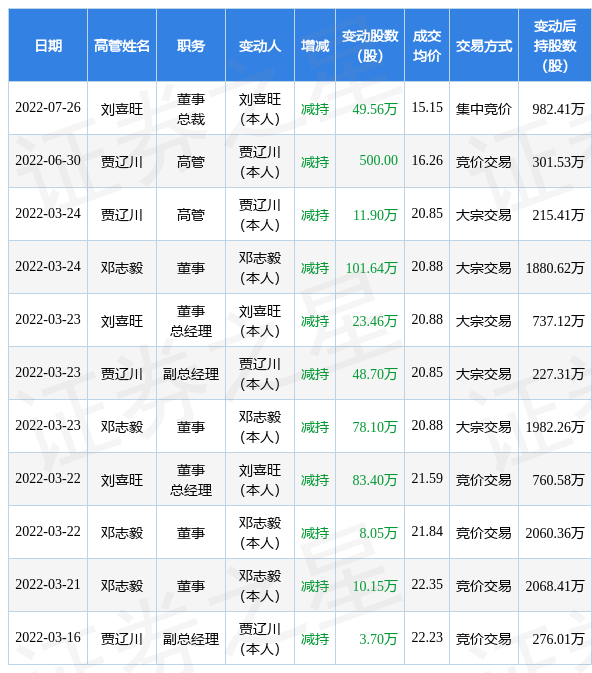Select the 高管姓名 column header
This screenshot has width=592, height=673.
pyautogui.click(x=122, y=45)
